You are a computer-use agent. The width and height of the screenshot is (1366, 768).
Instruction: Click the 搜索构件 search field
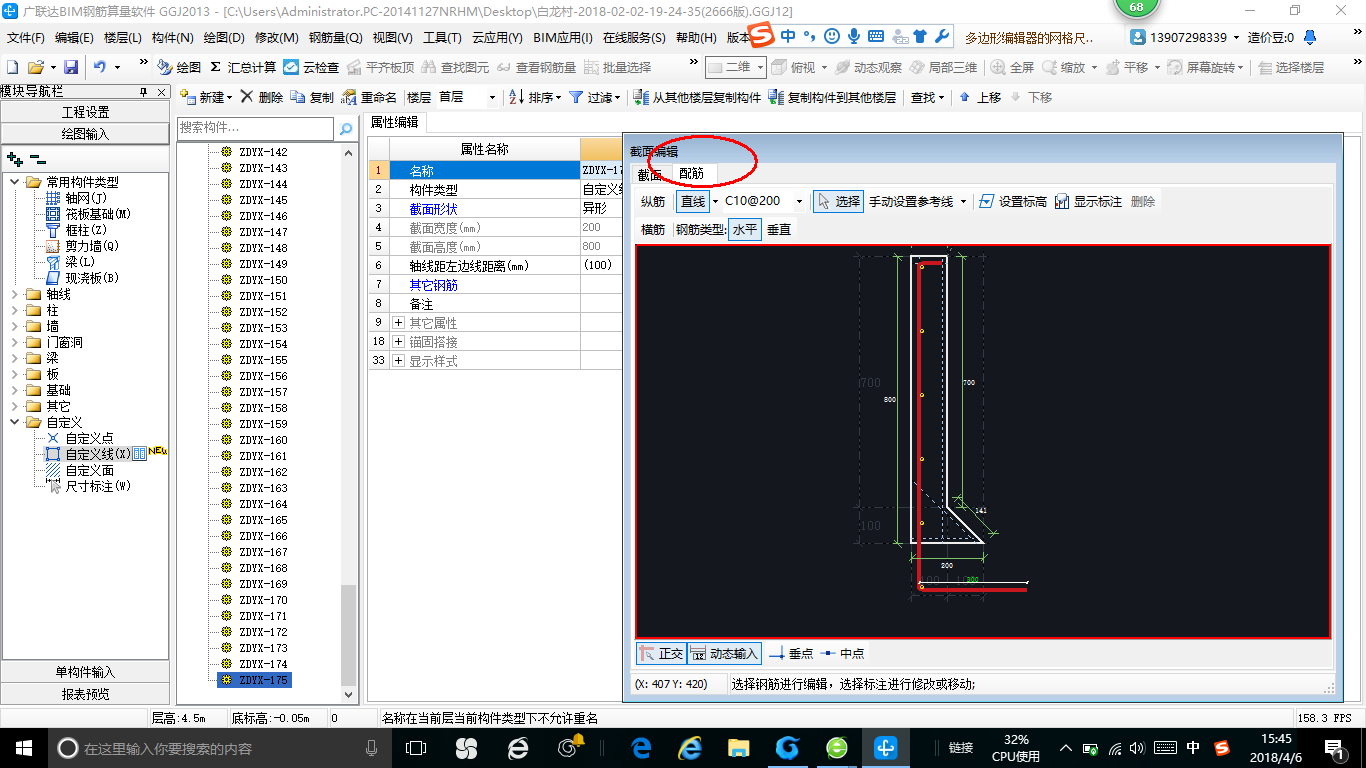[256, 129]
